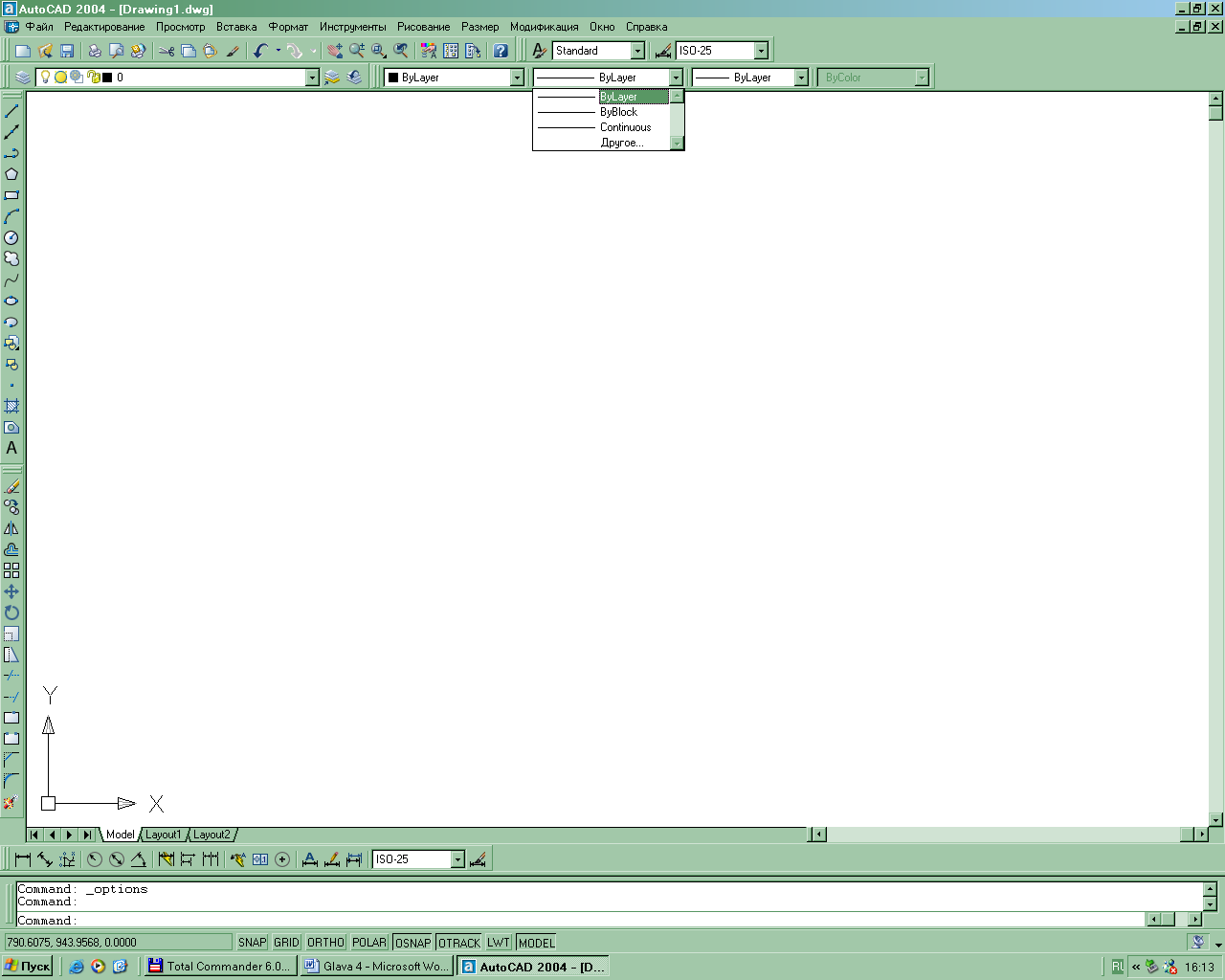Save the drawing with the diskette icon
This screenshot has width=1225, height=980.
tap(67, 51)
